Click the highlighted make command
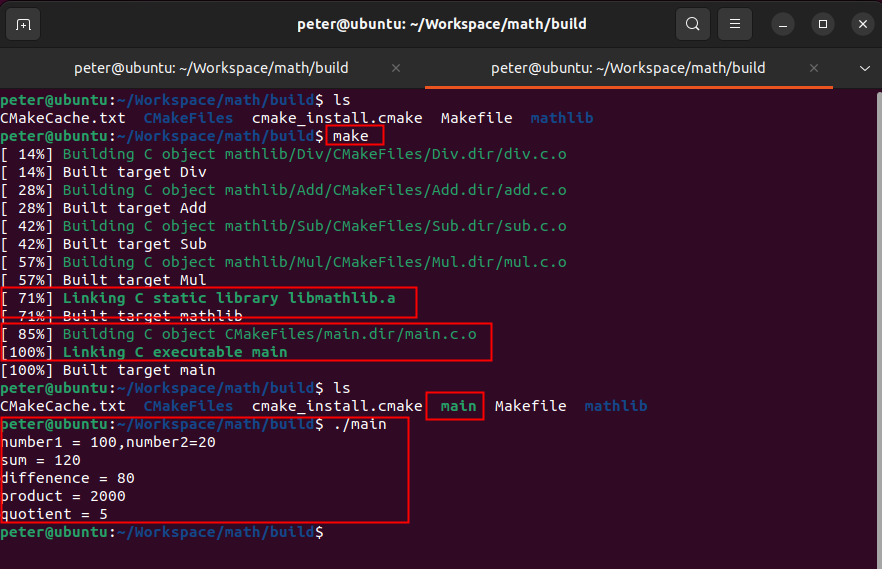Image resolution: width=882 pixels, height=569 pixels. coord(351,136)
